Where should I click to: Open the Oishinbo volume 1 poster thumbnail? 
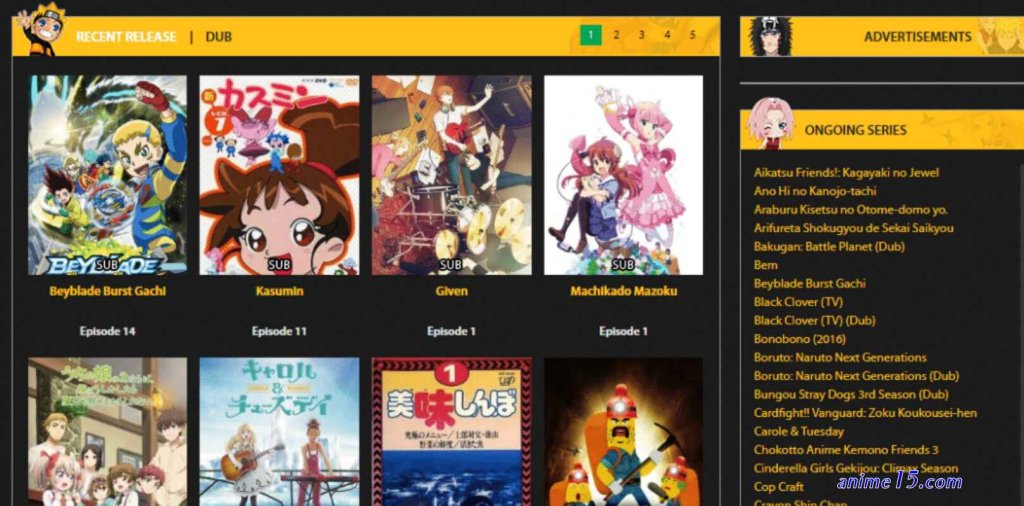(451, 432)
